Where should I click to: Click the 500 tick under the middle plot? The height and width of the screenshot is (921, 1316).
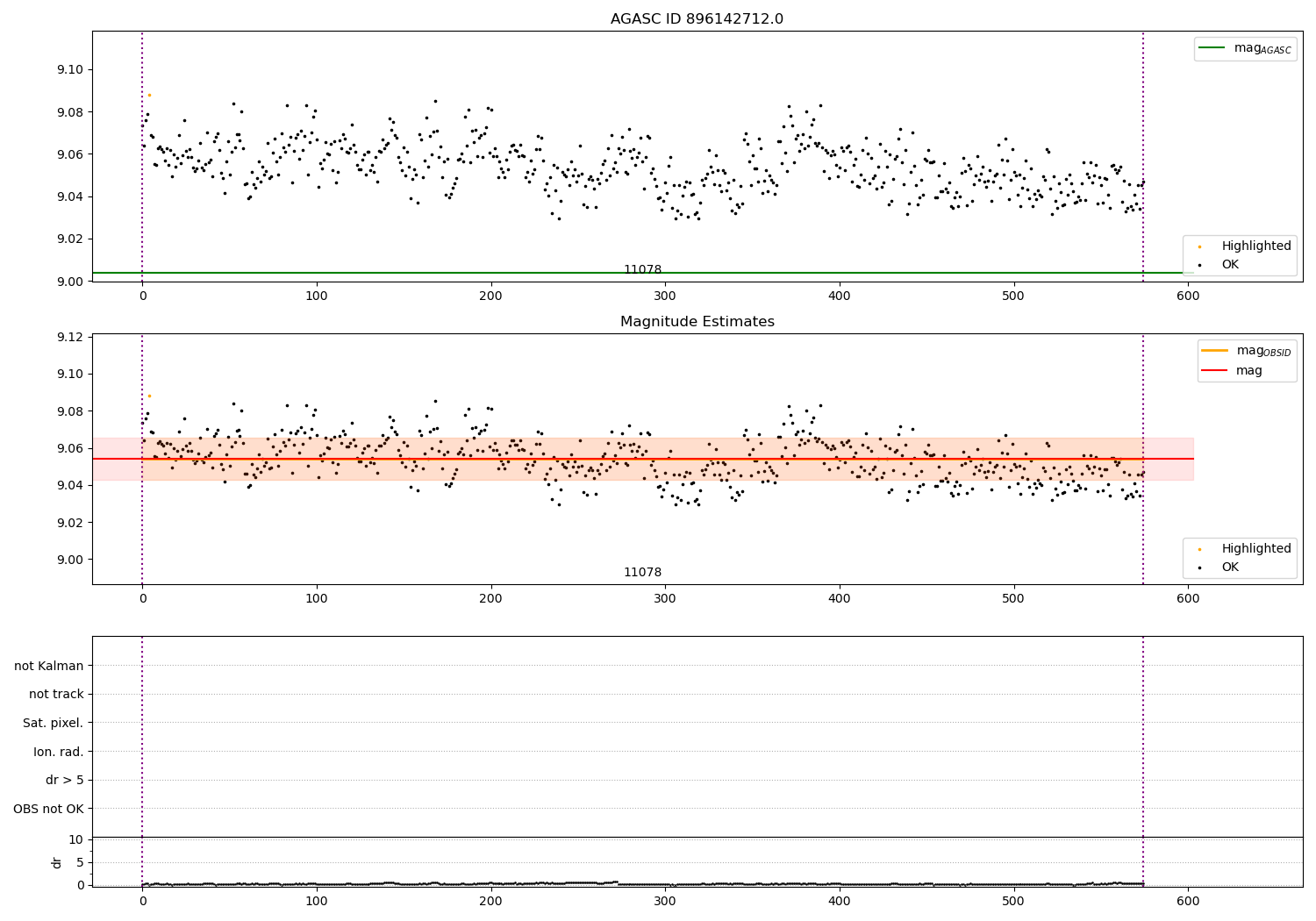(1013, 599)
